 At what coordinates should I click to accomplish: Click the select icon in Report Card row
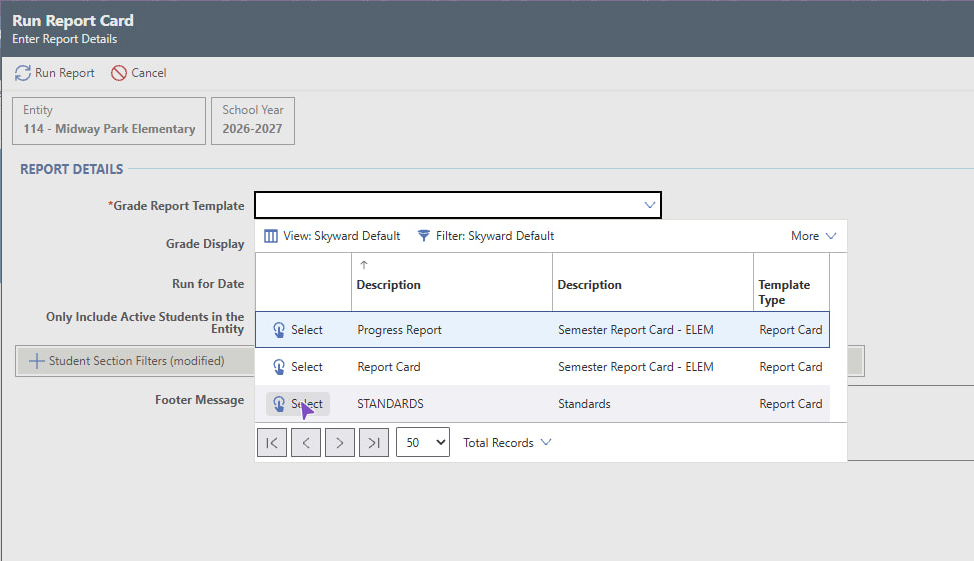coord(279,367)
